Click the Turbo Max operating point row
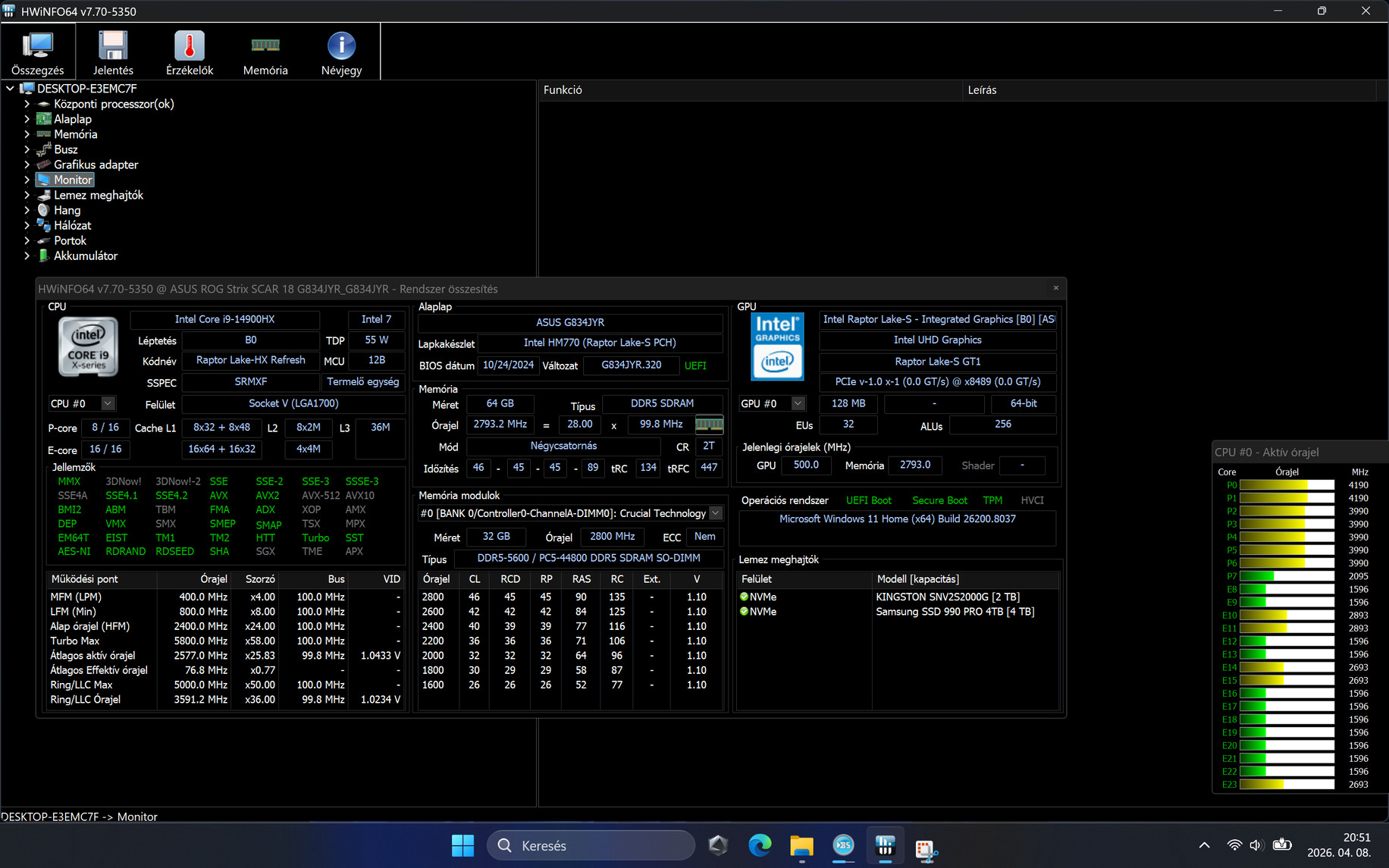Viewport: 1389px width, 868px height. coord(225,641)
